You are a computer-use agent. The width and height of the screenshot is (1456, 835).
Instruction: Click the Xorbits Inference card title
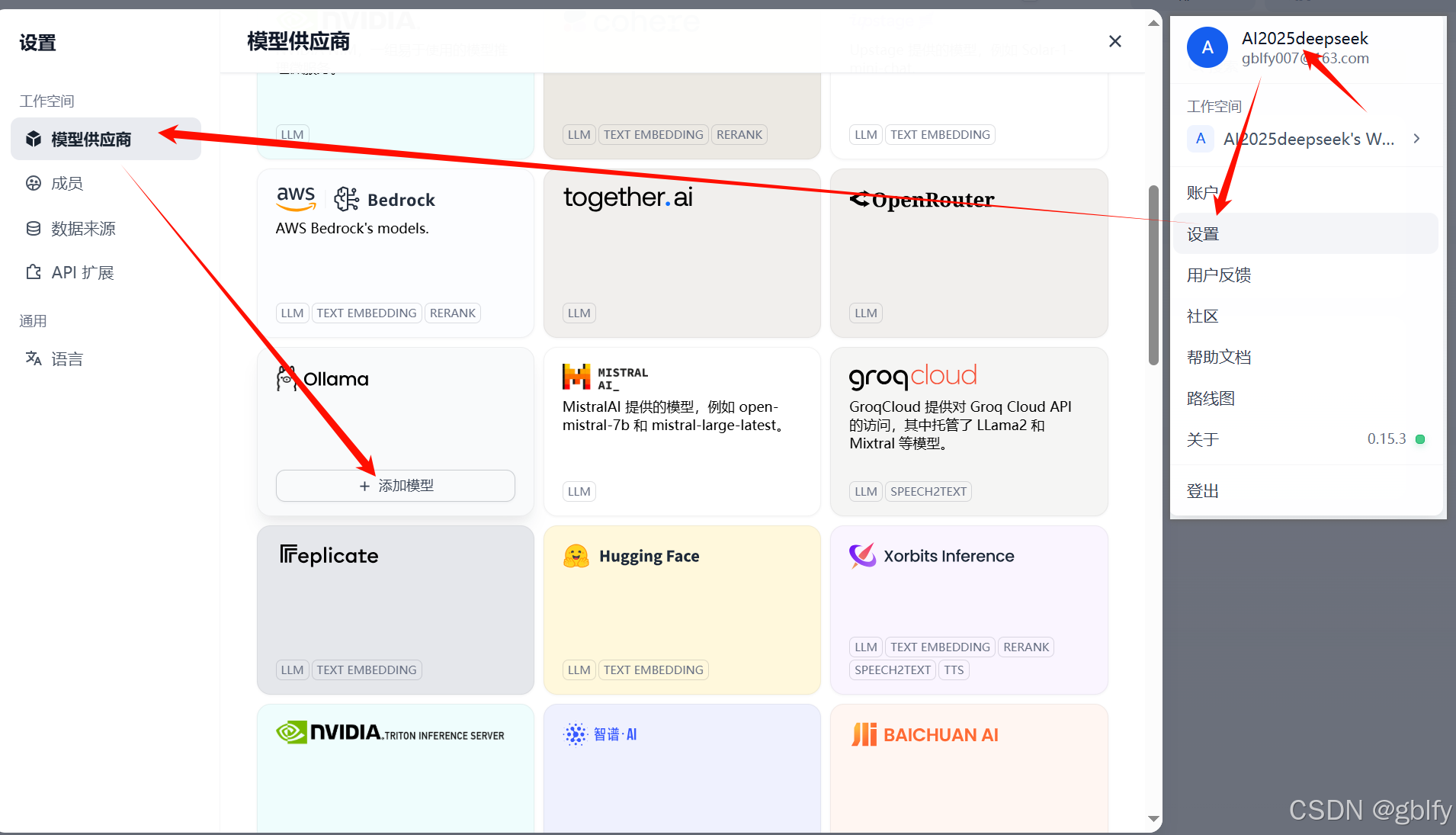[949, 556]
